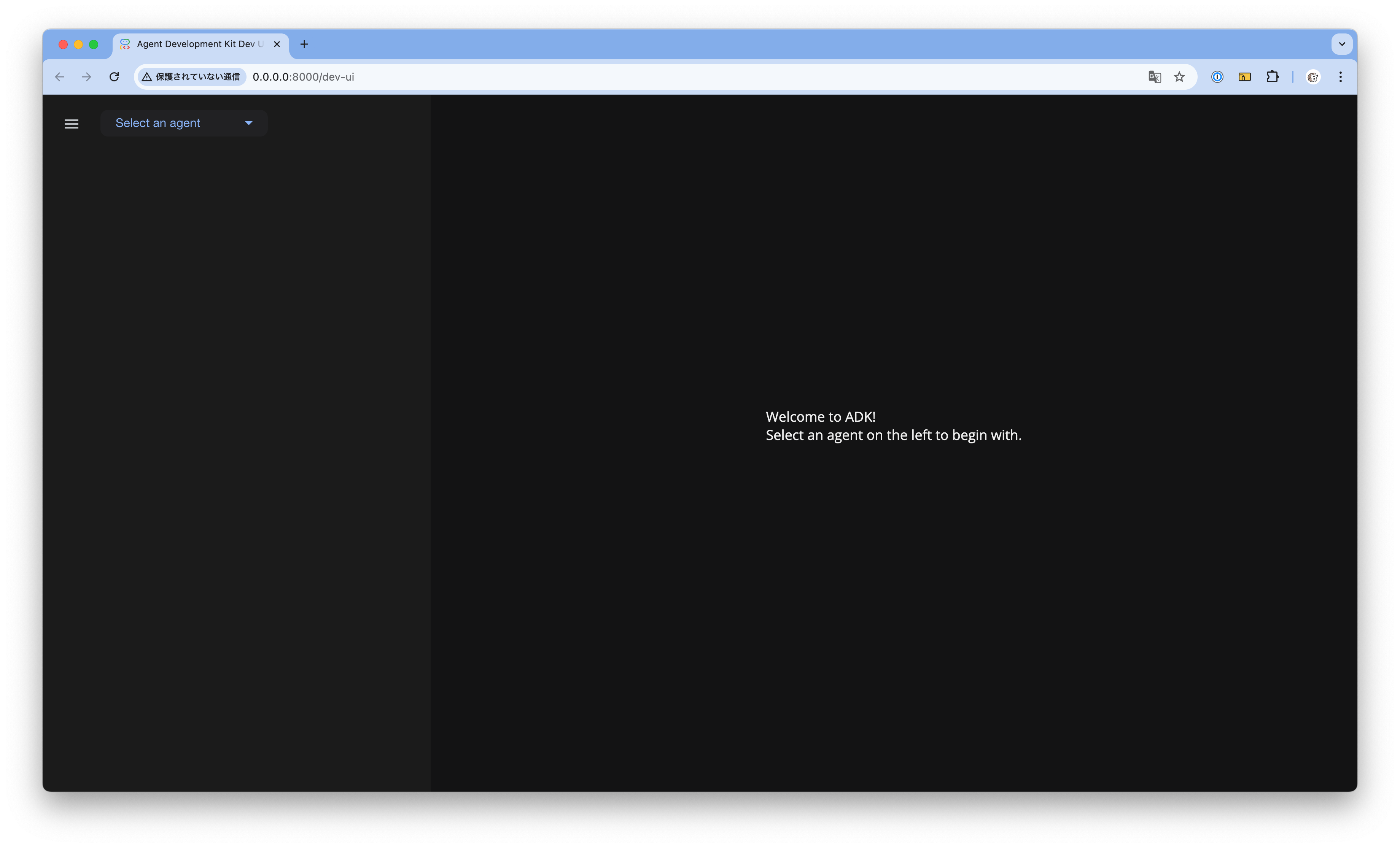The height and width of the screenshot is (848, 1400).
Task: Reload the dev-ui page
Action: click(x=114, y=77)
